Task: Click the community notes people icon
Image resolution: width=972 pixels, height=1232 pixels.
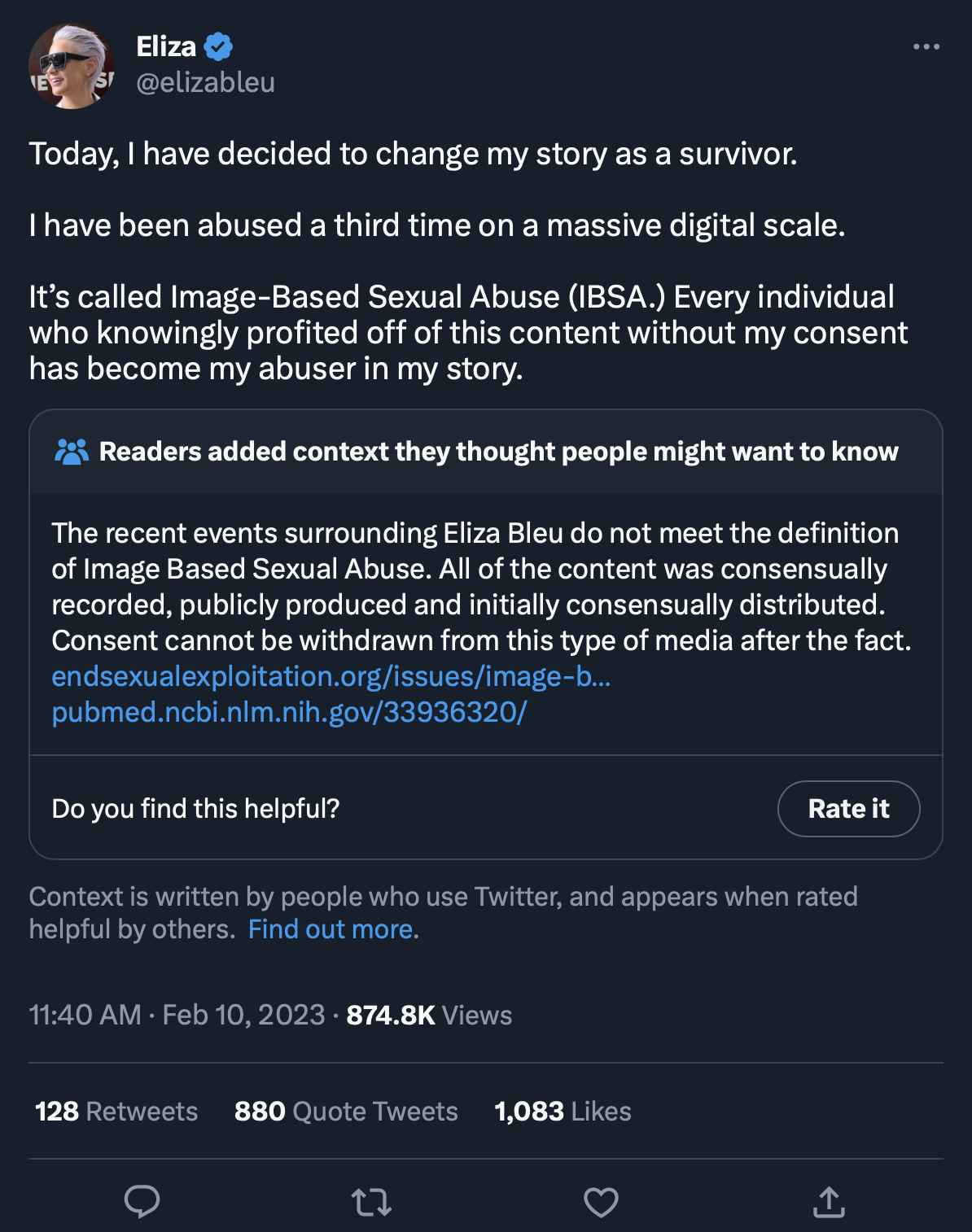Action: point(72,452)
